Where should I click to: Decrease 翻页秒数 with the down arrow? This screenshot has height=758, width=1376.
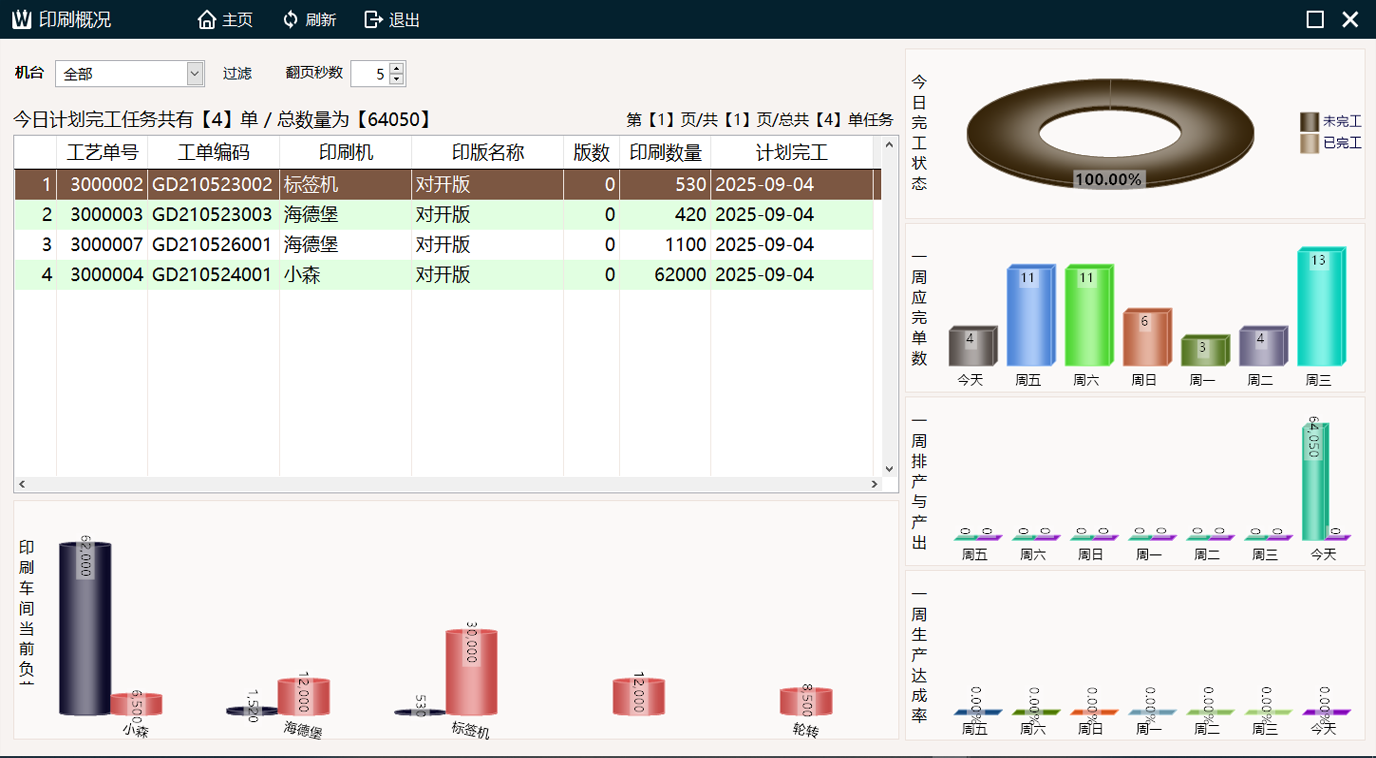click(x=397, y=79)
